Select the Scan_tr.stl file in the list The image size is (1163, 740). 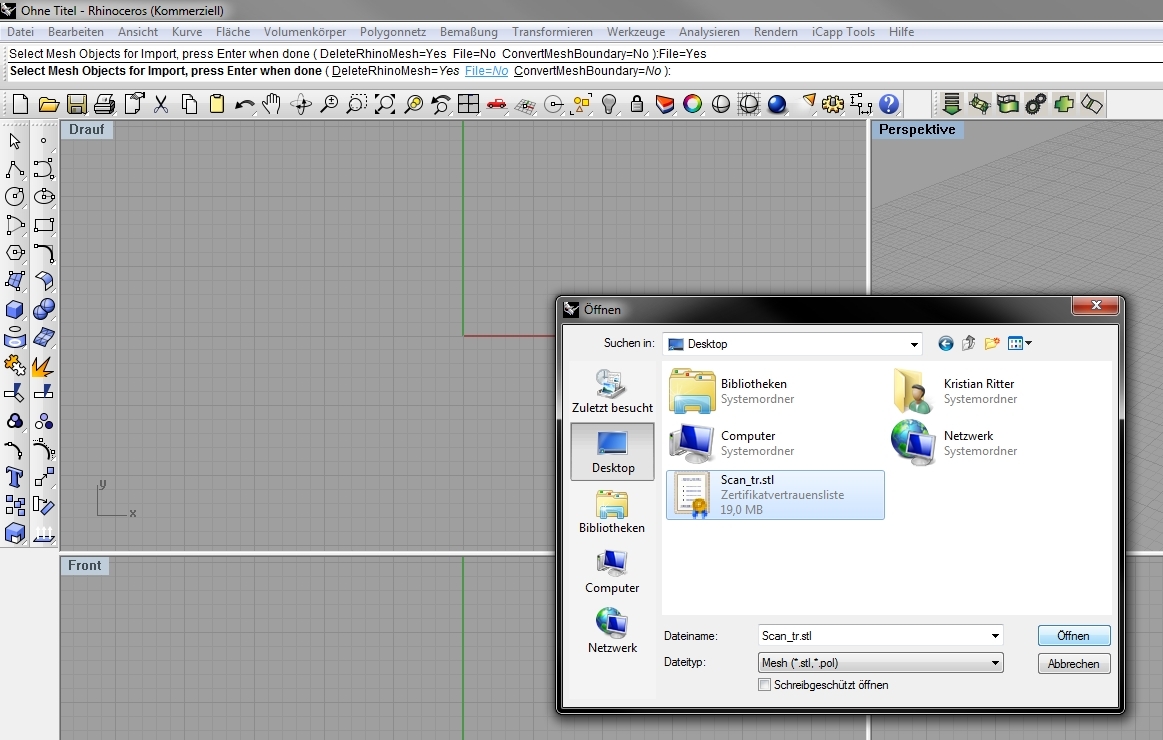click(775, 495)
